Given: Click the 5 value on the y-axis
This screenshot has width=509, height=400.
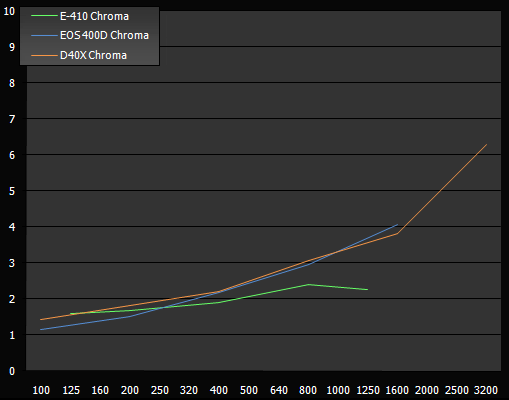Looking at the screenshot, I should tap(12, 191).
